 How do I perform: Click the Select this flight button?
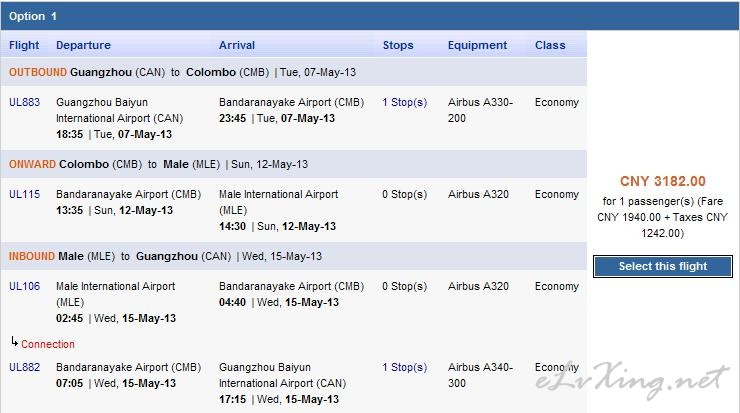pyautogui.click(x=663, y=266)
